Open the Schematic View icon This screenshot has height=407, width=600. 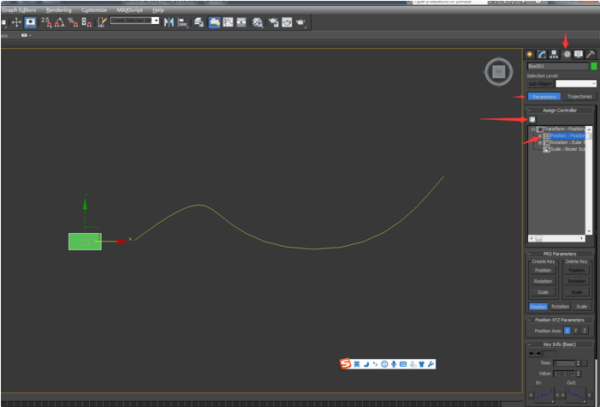(x=241, y=23)
